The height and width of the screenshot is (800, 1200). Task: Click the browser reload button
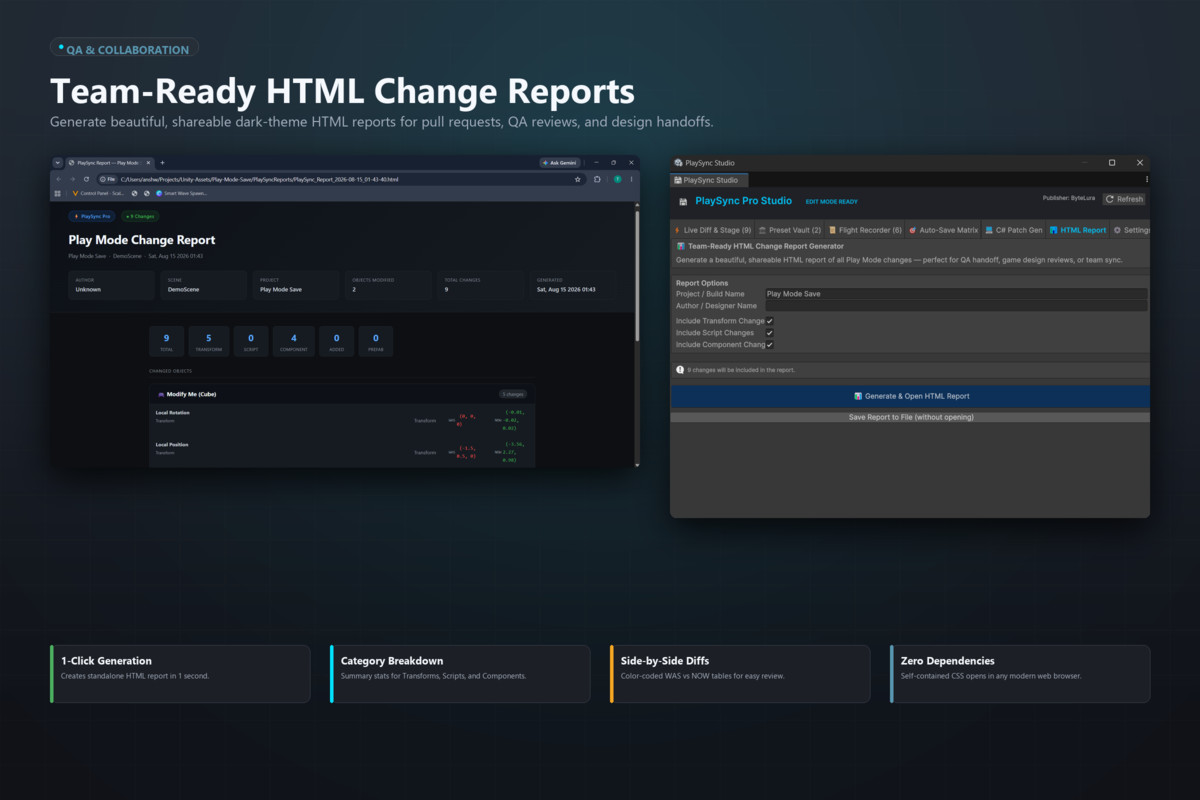[x=84, y=179]
